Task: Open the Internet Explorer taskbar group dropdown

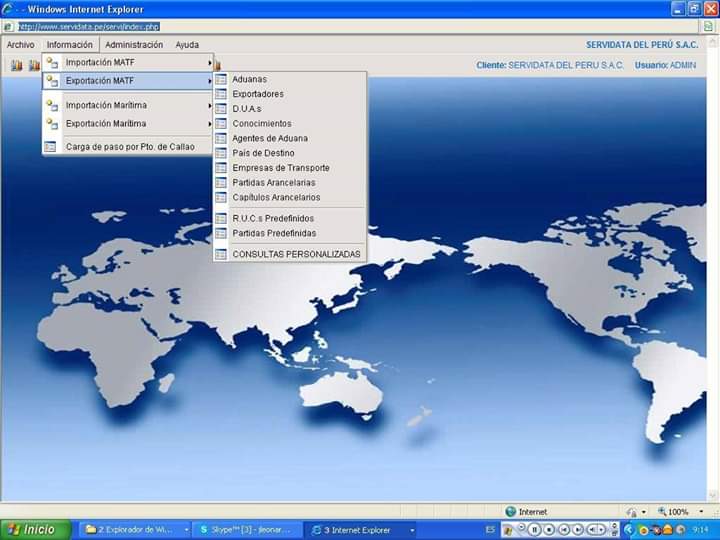Action: click(411, 529)
